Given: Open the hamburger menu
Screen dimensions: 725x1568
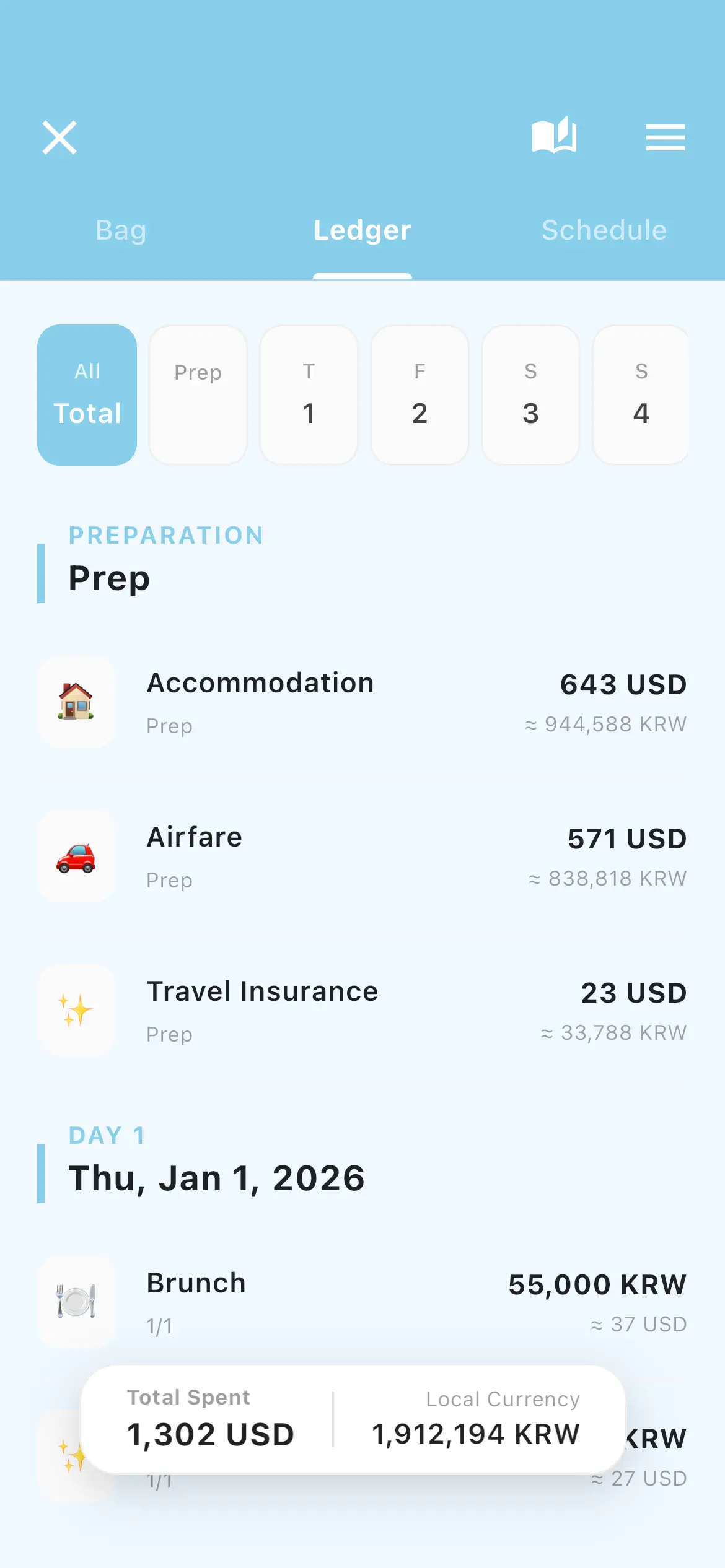Looking at the screenshot, I should point(665,137).
